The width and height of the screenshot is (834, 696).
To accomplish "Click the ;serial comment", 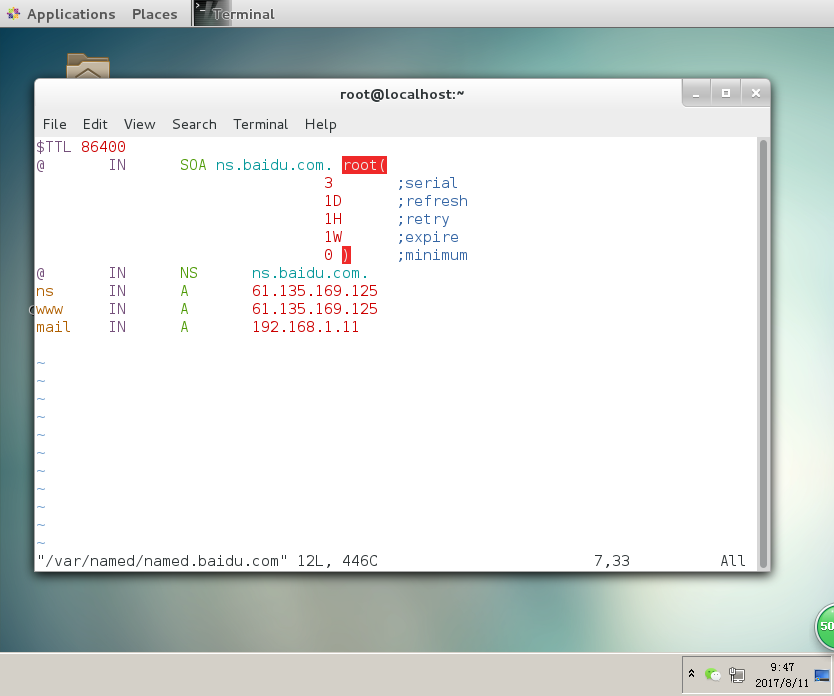I will [x=427, y=183].
